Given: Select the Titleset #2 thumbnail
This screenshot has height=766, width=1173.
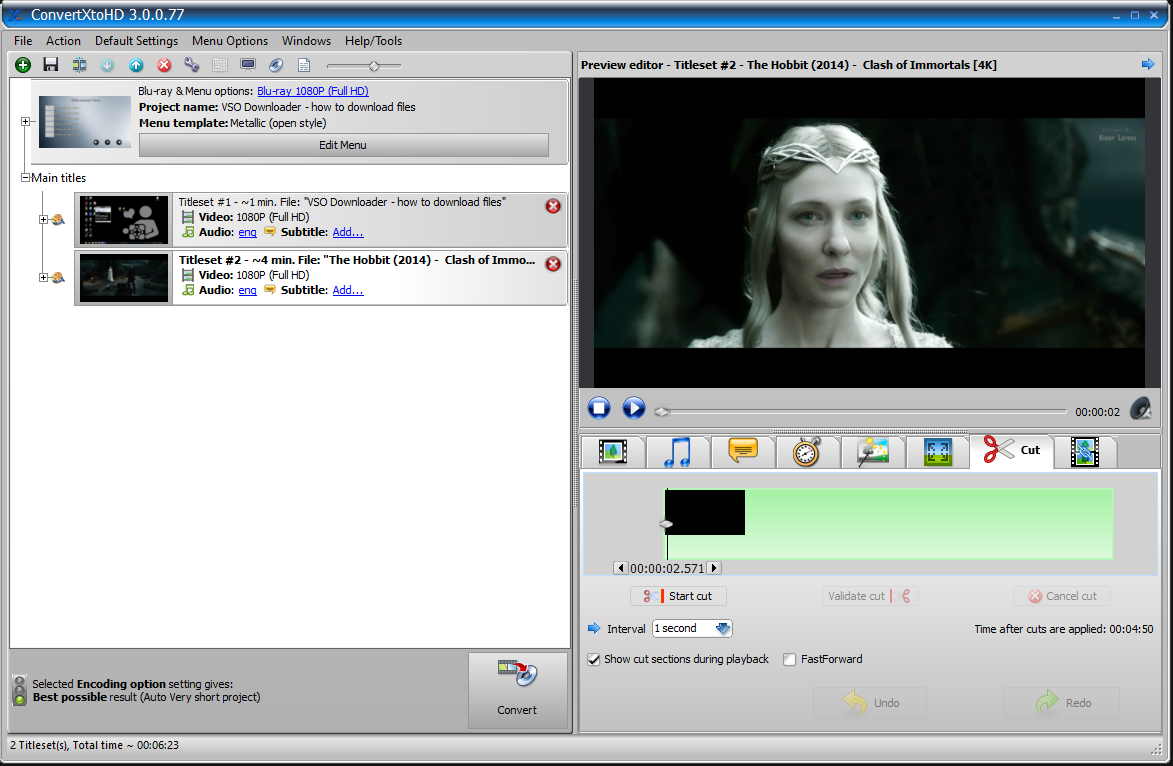Looking at the screenshot, I should pos(124,278).
